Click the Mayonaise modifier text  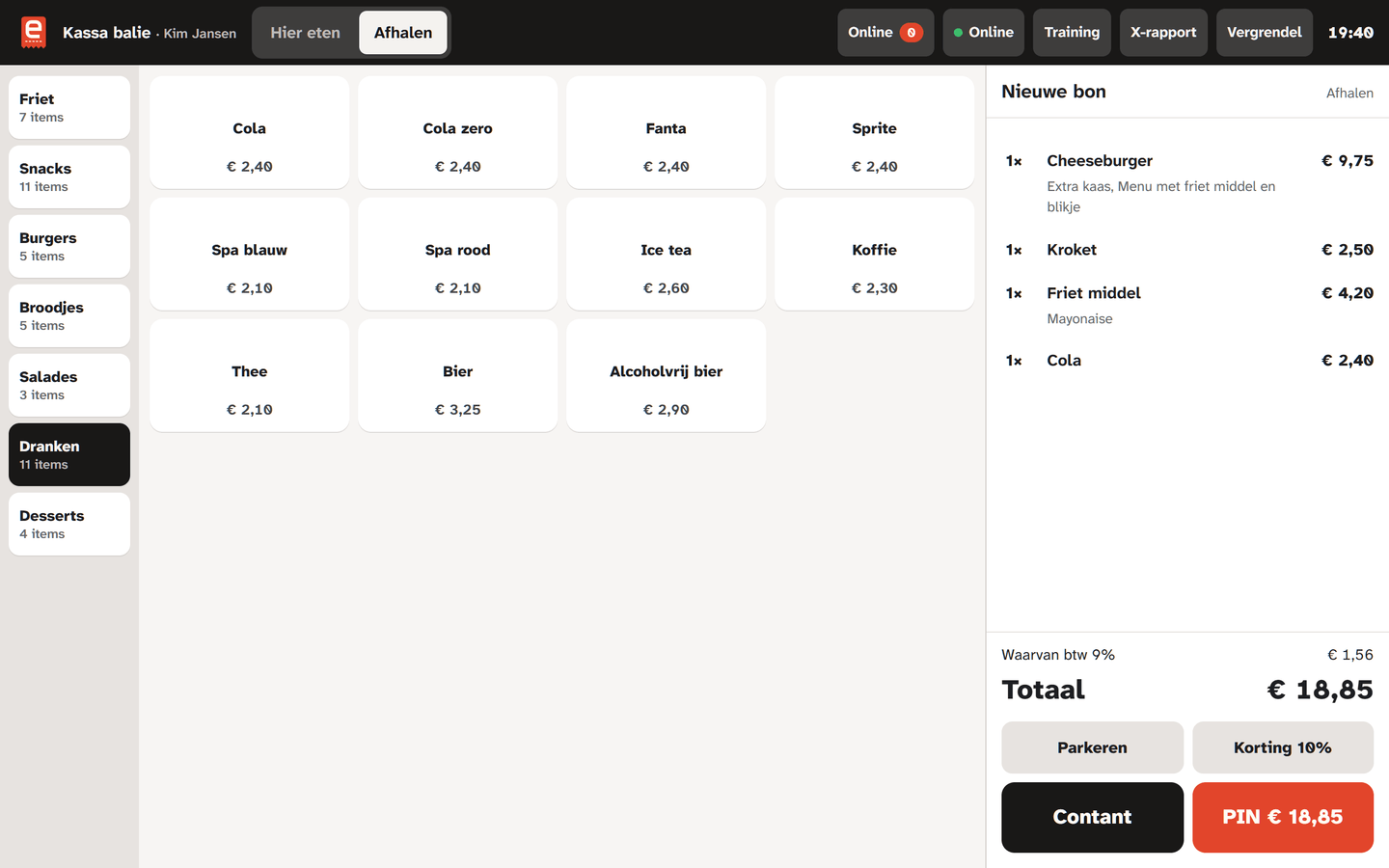(1079, 319)
